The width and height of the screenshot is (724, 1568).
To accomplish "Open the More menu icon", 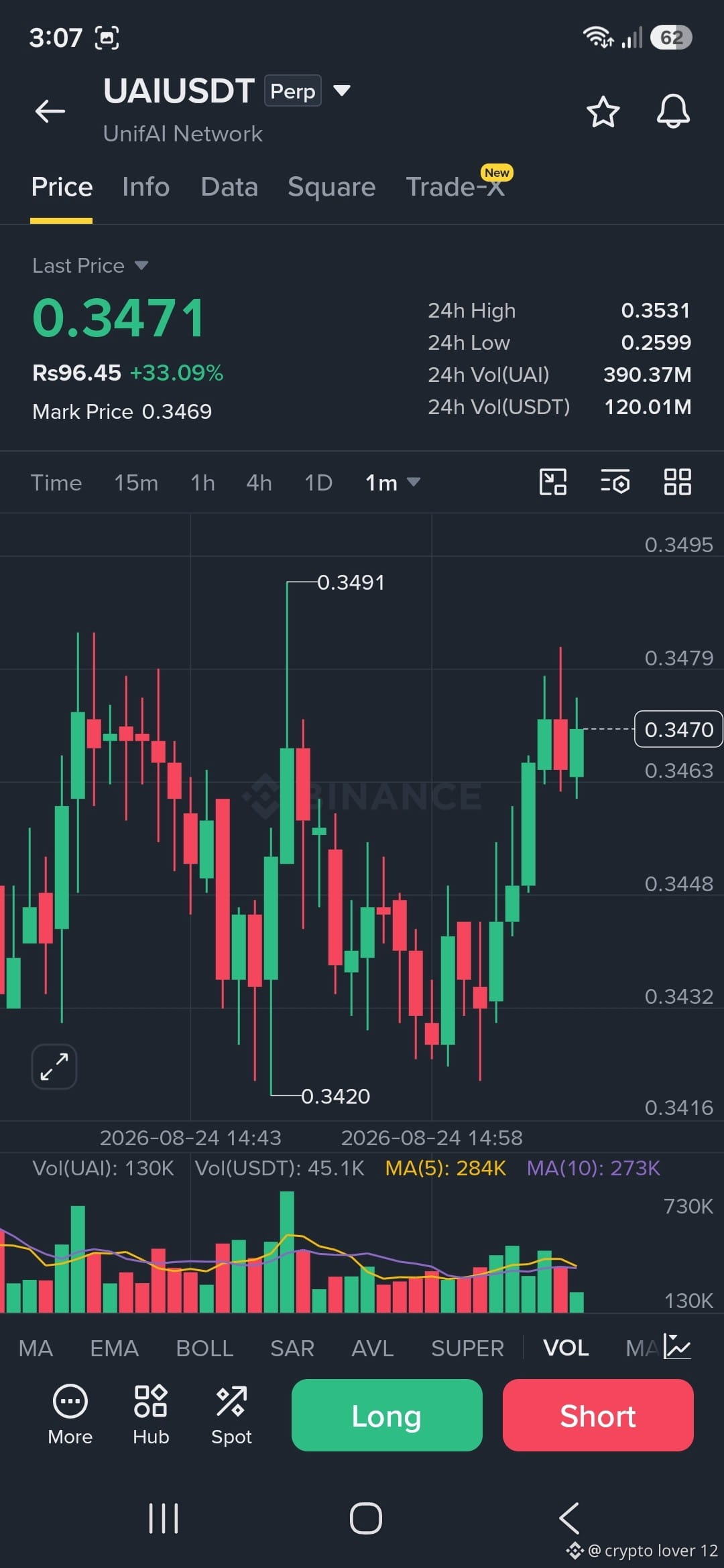I will coord(70,1414).
